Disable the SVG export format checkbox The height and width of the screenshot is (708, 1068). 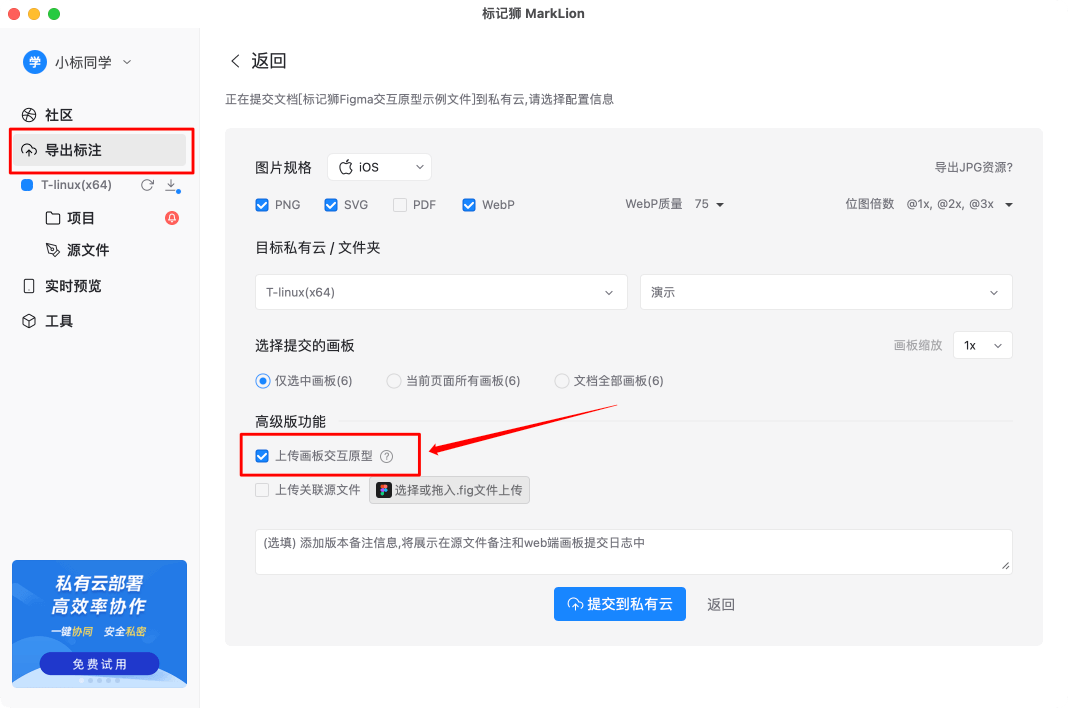click(x=331, y=204)
